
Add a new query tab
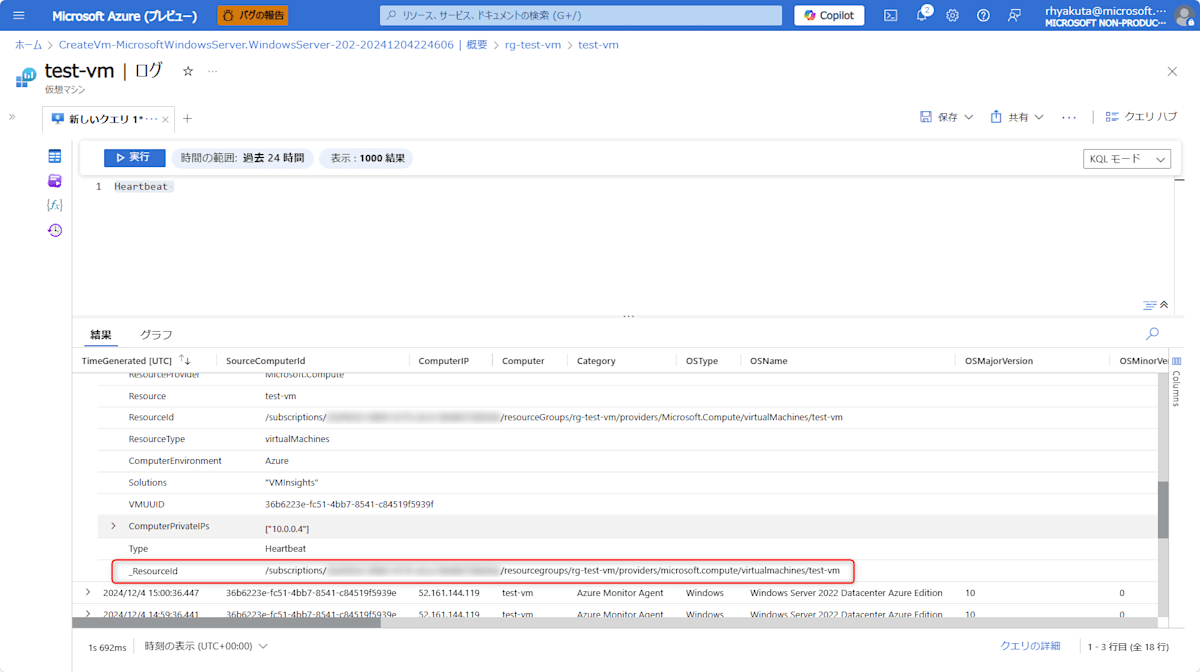[187, 118]
